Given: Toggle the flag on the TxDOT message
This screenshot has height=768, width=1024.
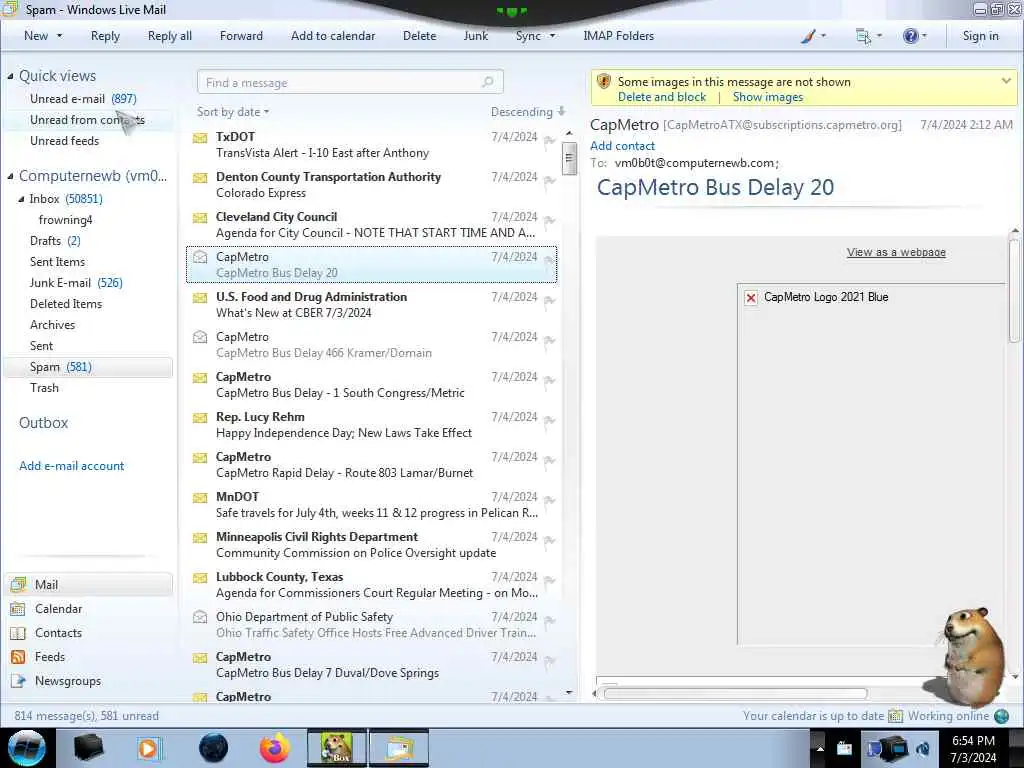Looking at the screenshot, I should [549, 141].
